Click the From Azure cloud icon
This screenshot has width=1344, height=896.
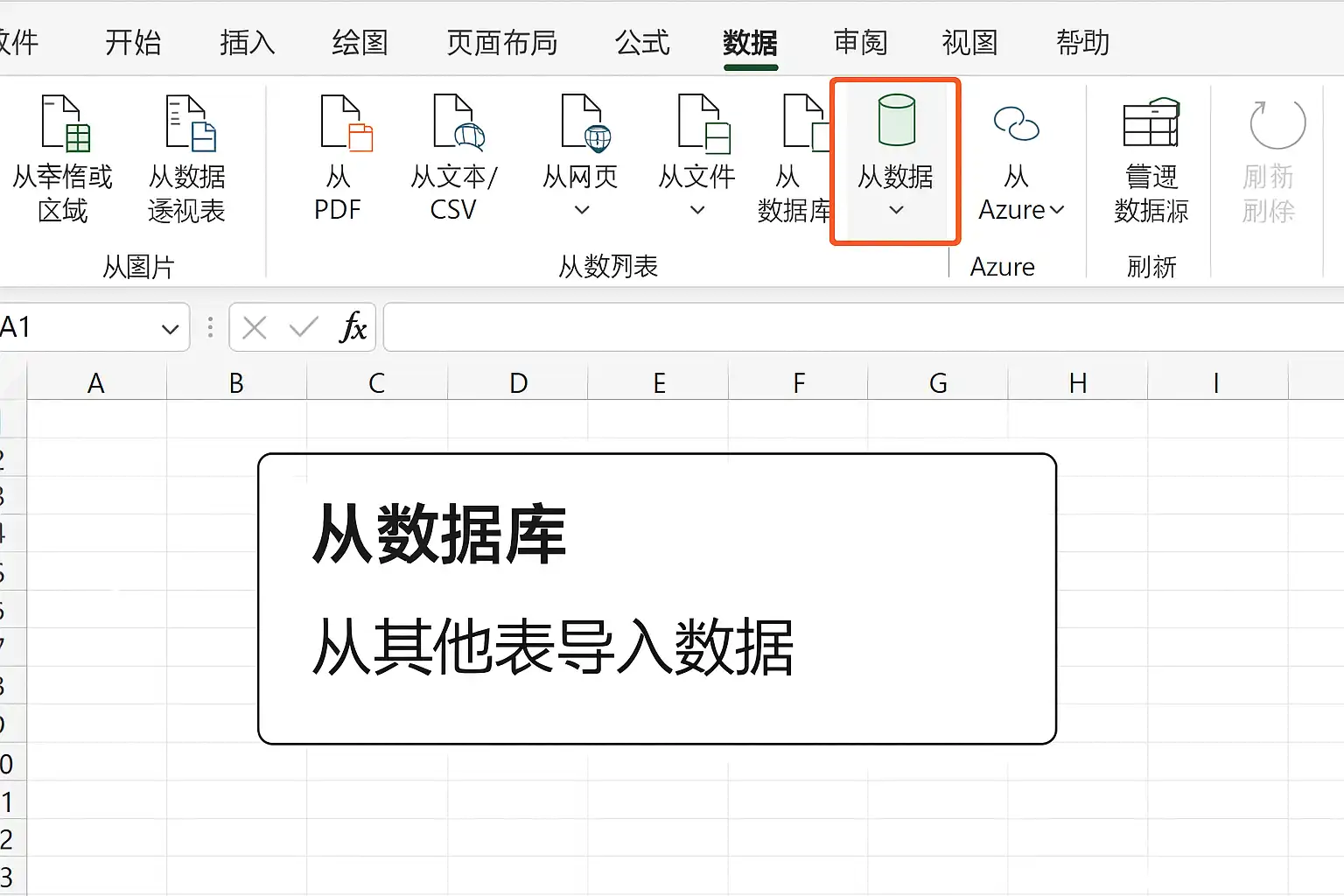coord(1016,123)
